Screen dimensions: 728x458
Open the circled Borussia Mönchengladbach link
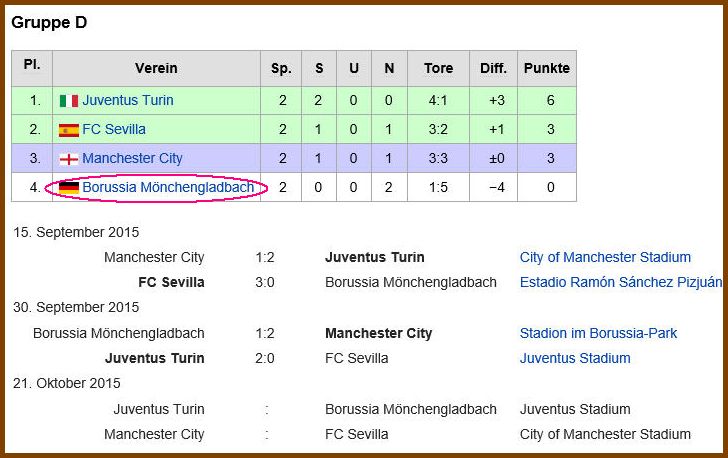[168, 187]
